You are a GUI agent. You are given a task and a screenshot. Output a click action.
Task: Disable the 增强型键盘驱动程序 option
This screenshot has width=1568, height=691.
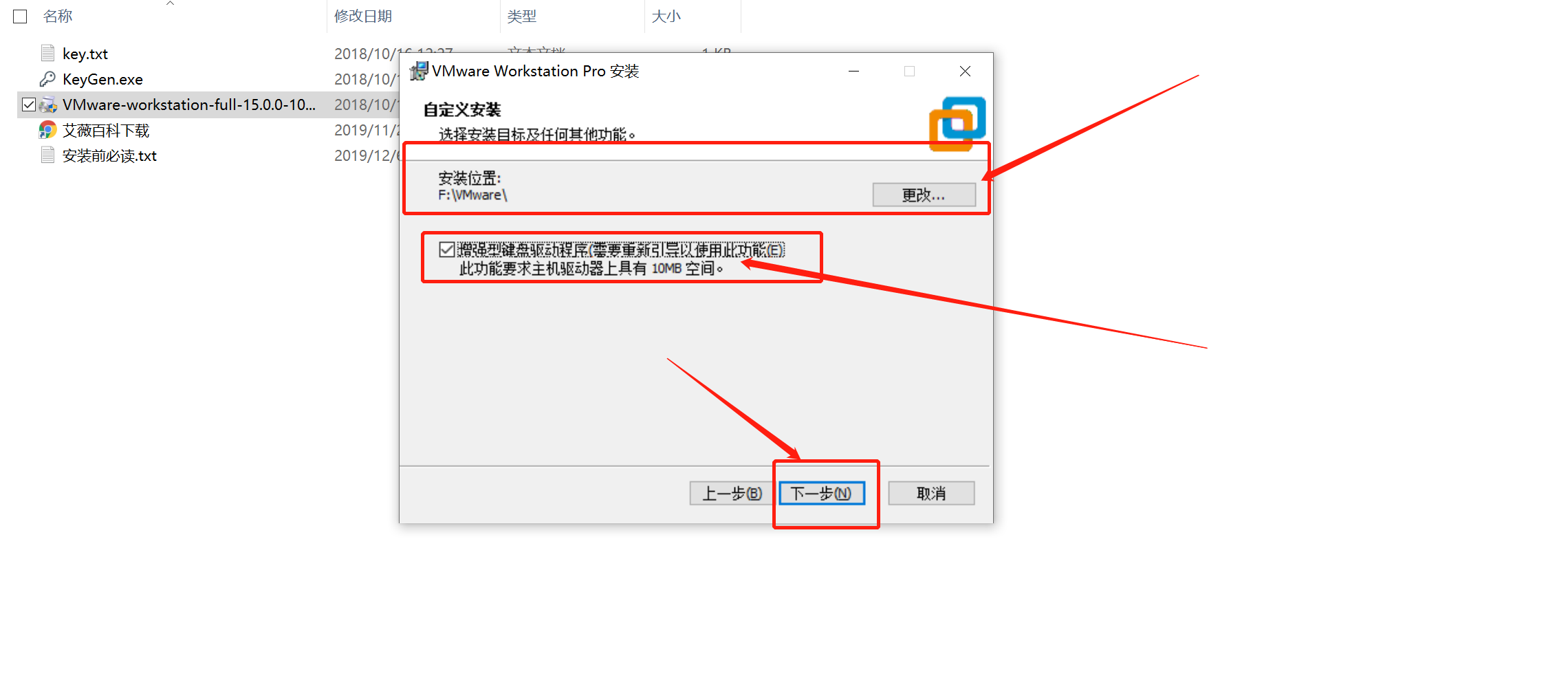[448, 250]
